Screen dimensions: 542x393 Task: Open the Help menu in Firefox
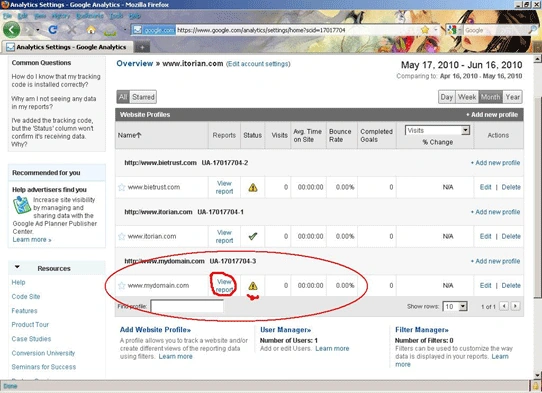pos(135,16)
